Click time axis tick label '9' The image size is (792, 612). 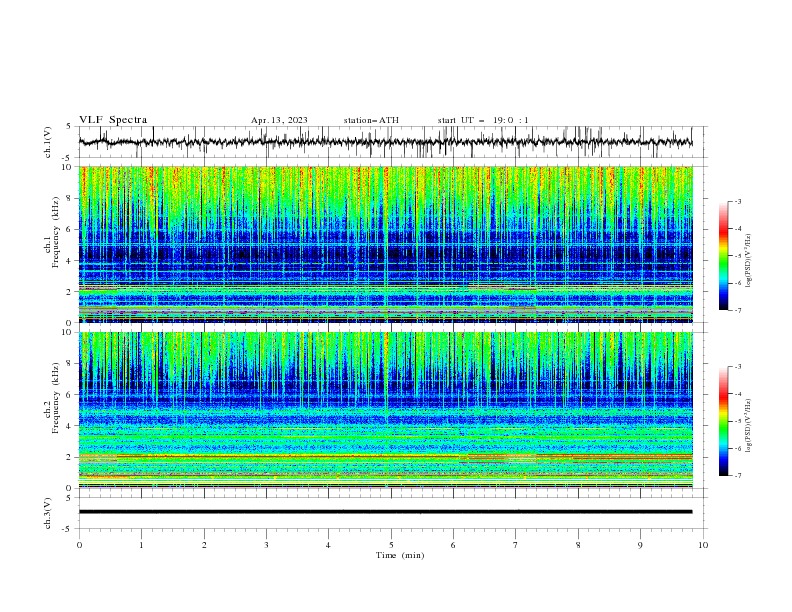[x=640, y=545]
